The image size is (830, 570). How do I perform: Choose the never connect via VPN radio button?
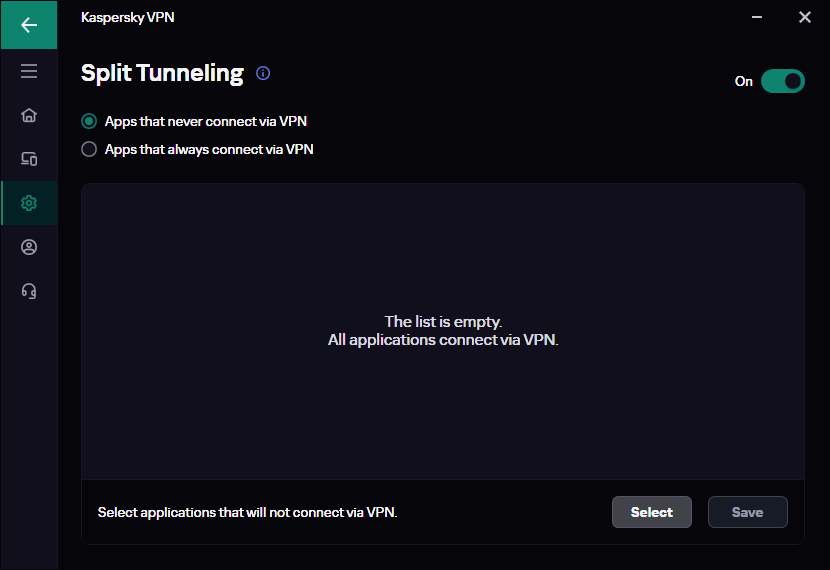pyautogui.click(x=89, y=121)
